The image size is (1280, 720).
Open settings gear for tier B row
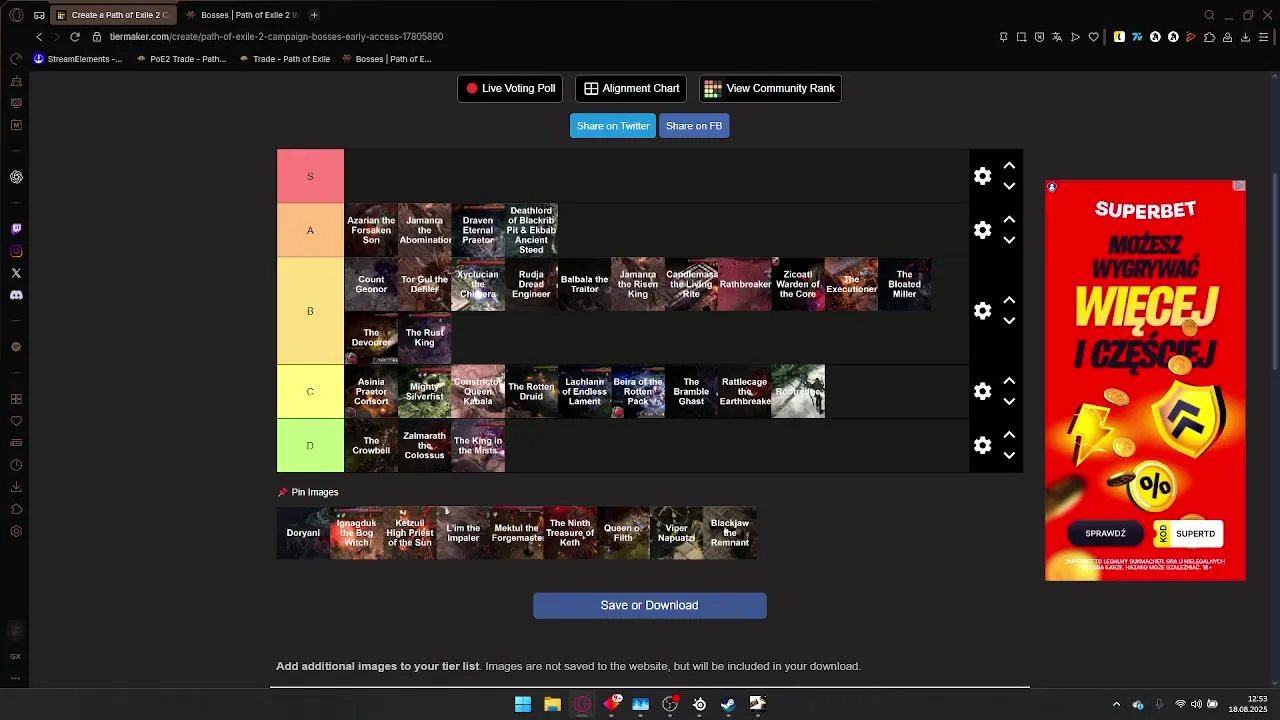click(983, 311)
